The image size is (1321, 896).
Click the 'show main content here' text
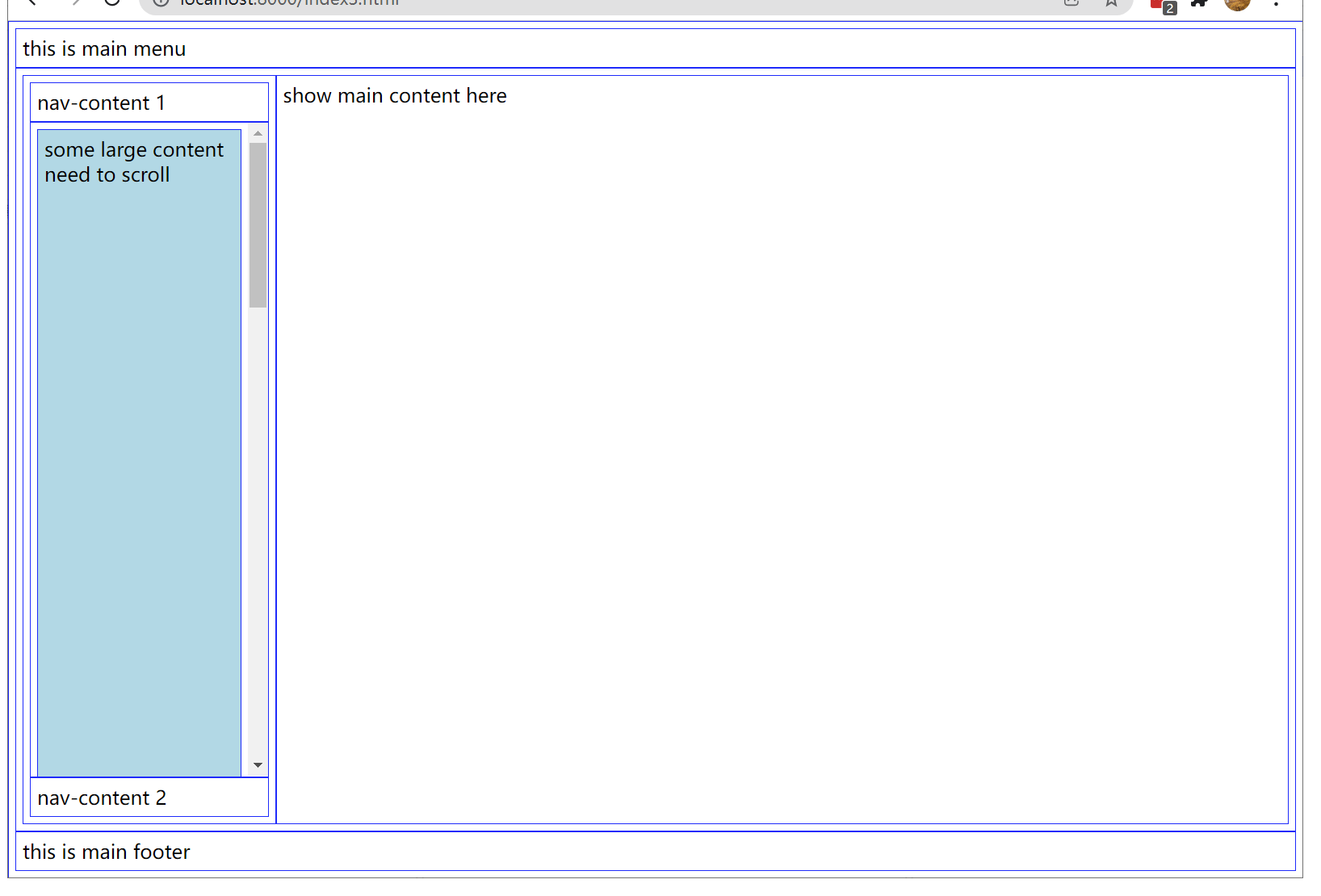click(394, 95)
